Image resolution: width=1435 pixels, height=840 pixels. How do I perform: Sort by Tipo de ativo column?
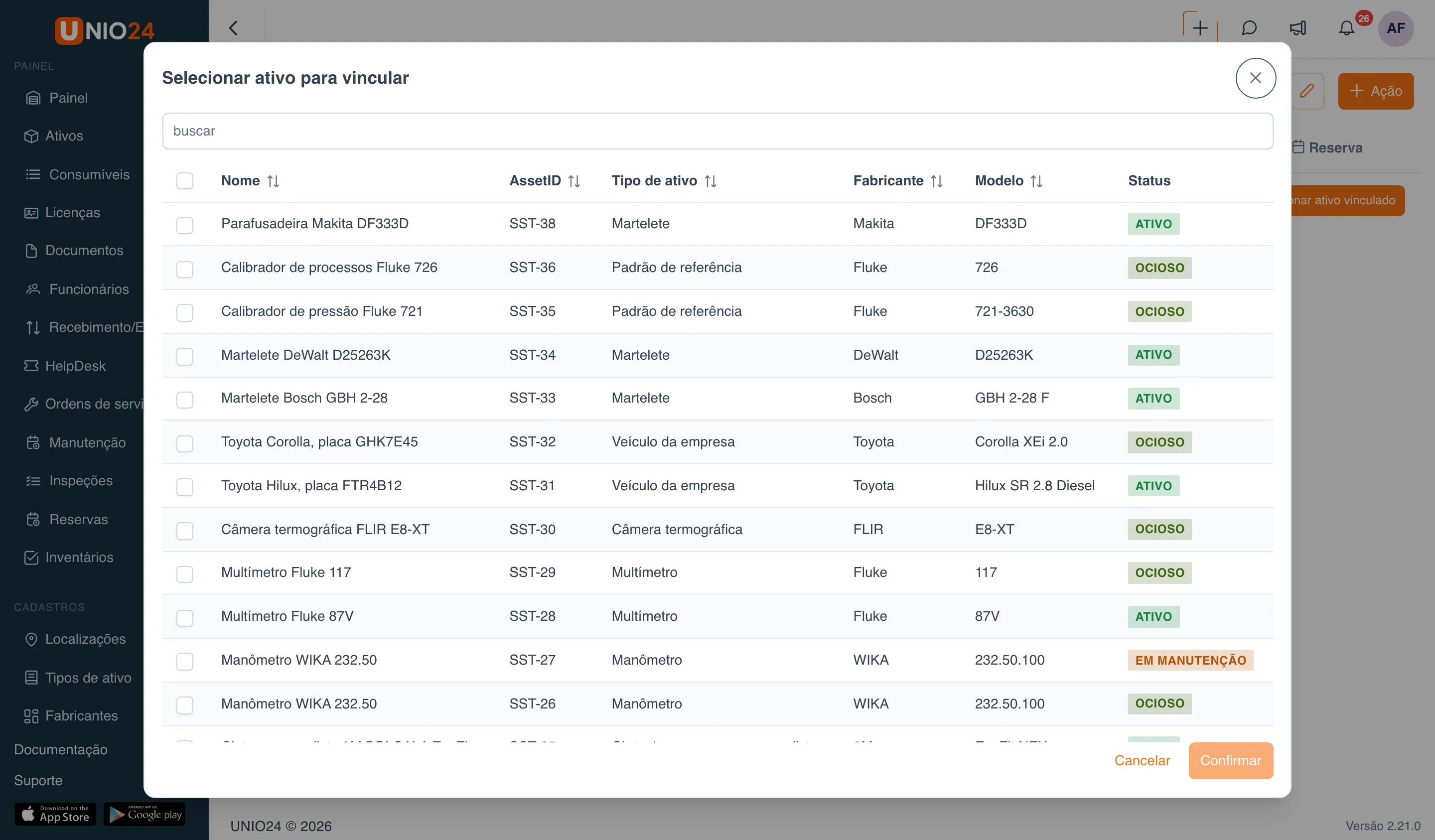(710, 181)
